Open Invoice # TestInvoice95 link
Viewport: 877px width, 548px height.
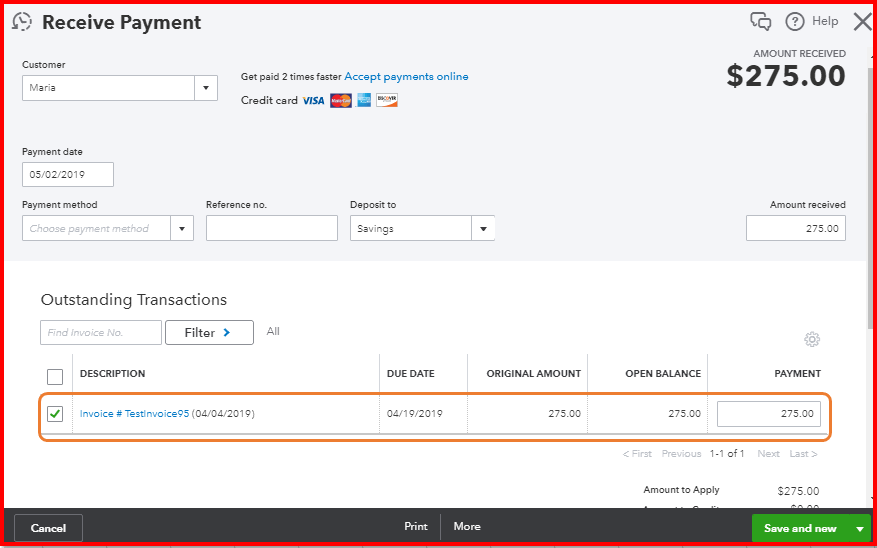[x=134, y=414]
